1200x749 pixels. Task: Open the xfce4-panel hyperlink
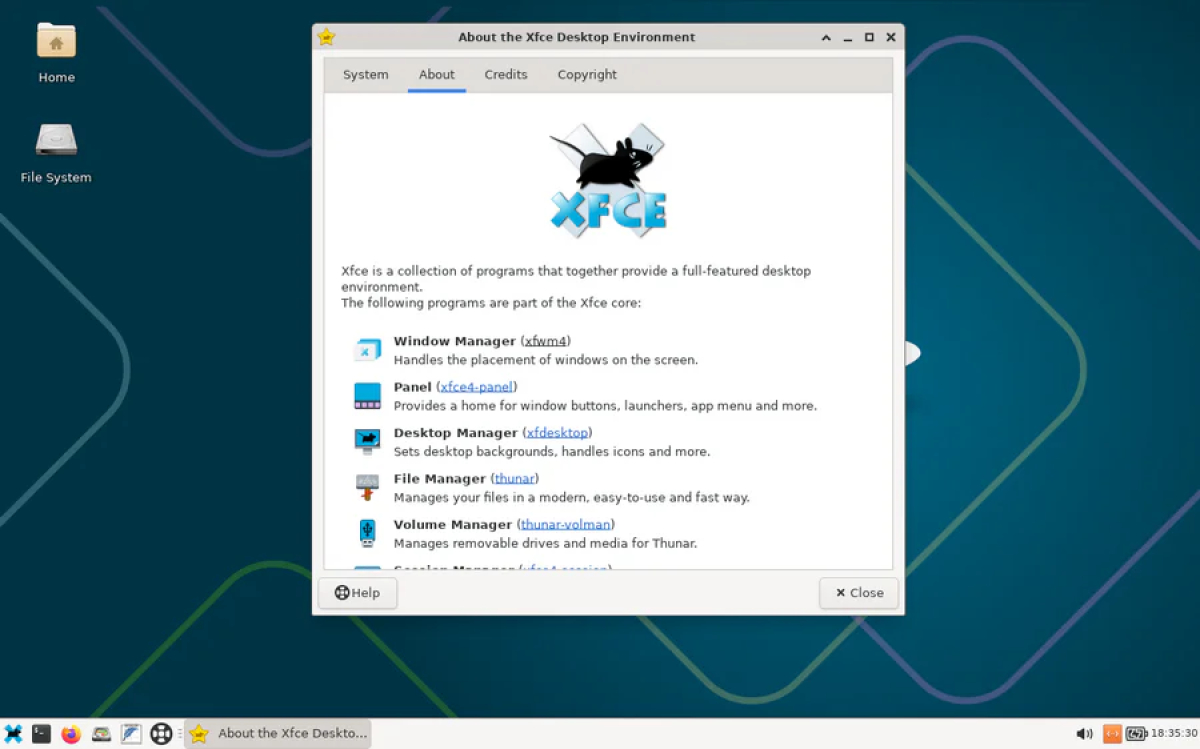point(476,387)
